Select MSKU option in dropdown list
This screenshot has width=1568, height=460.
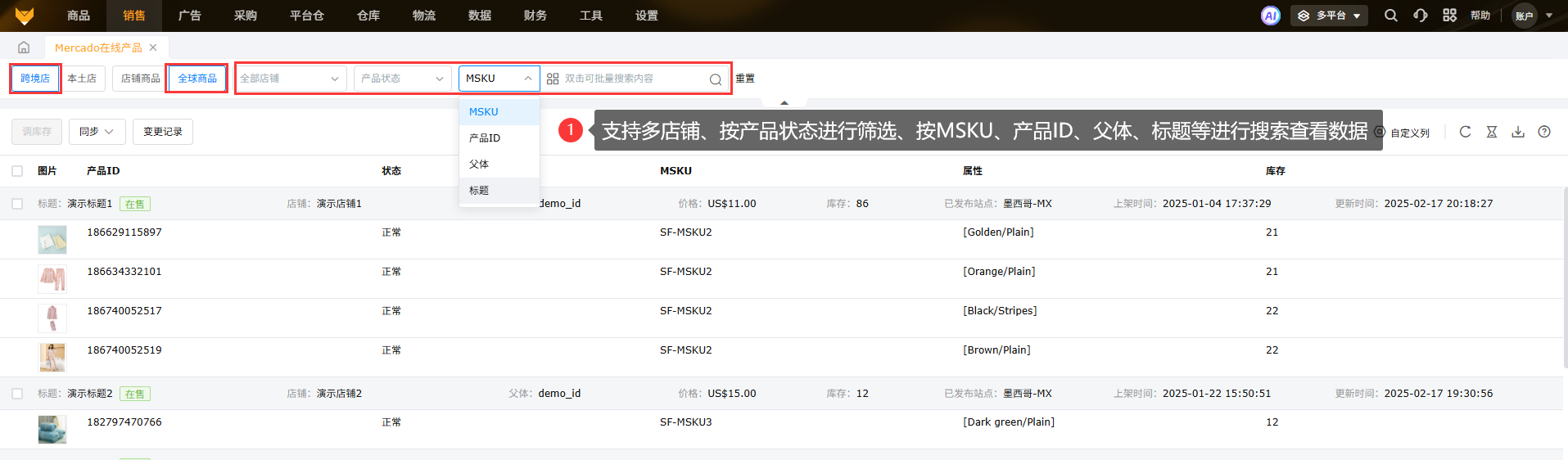click(499, 112)
